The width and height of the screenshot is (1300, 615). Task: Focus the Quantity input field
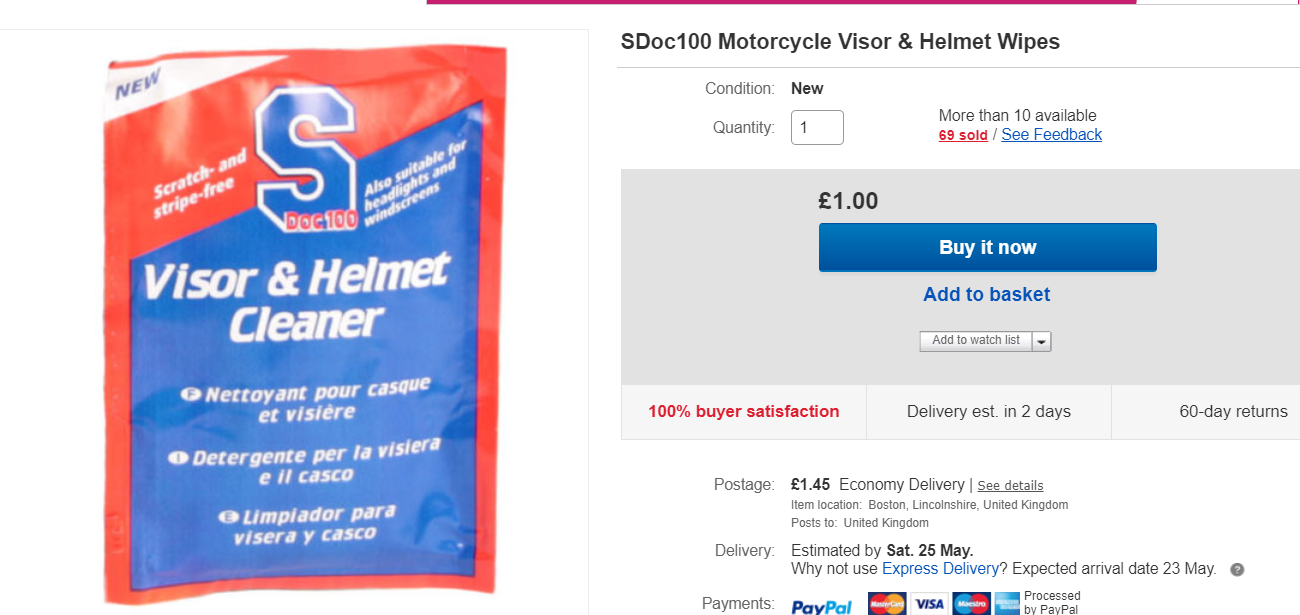[x=817, y=128]
